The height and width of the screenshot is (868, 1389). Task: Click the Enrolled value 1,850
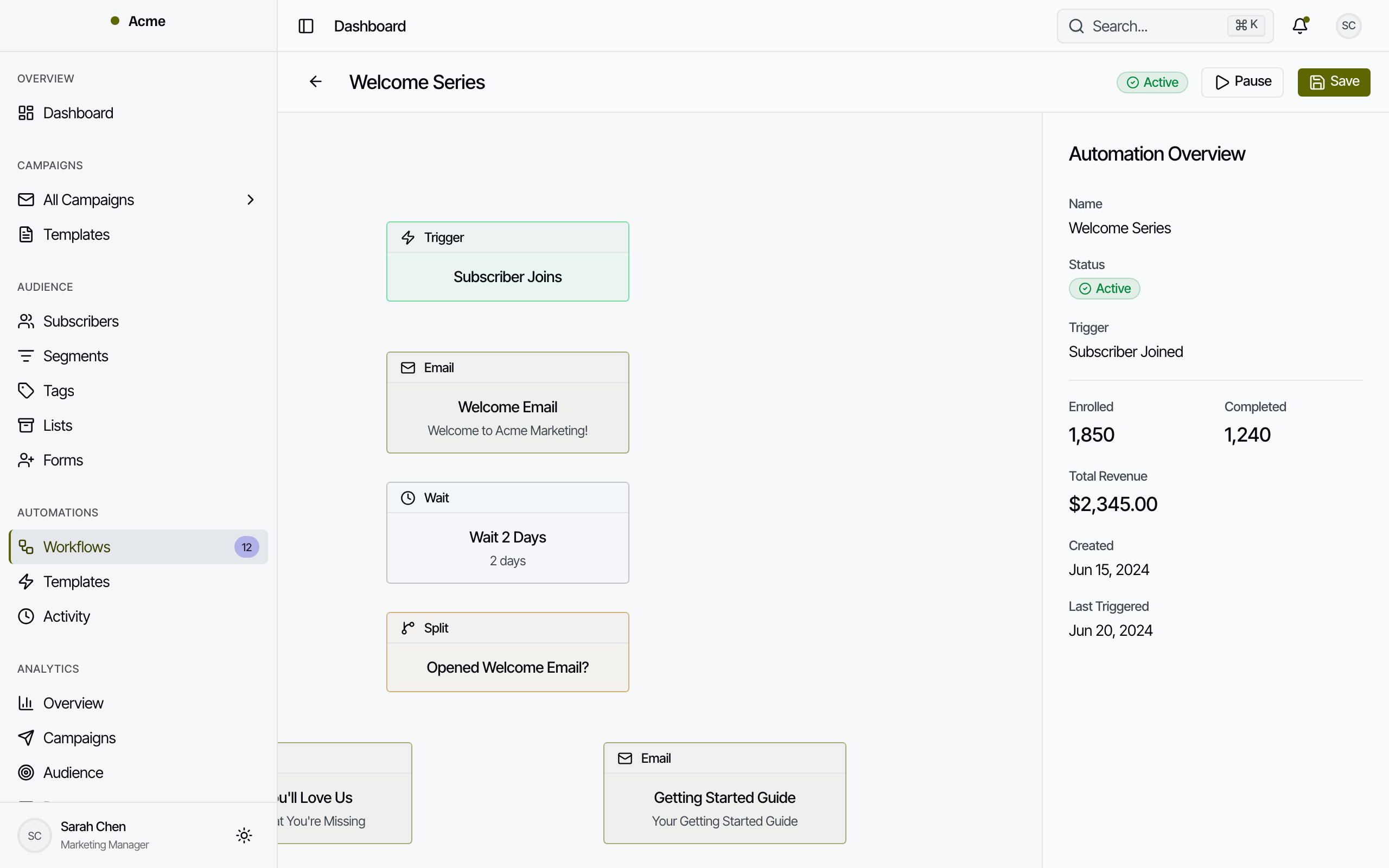coord(1091,435)
